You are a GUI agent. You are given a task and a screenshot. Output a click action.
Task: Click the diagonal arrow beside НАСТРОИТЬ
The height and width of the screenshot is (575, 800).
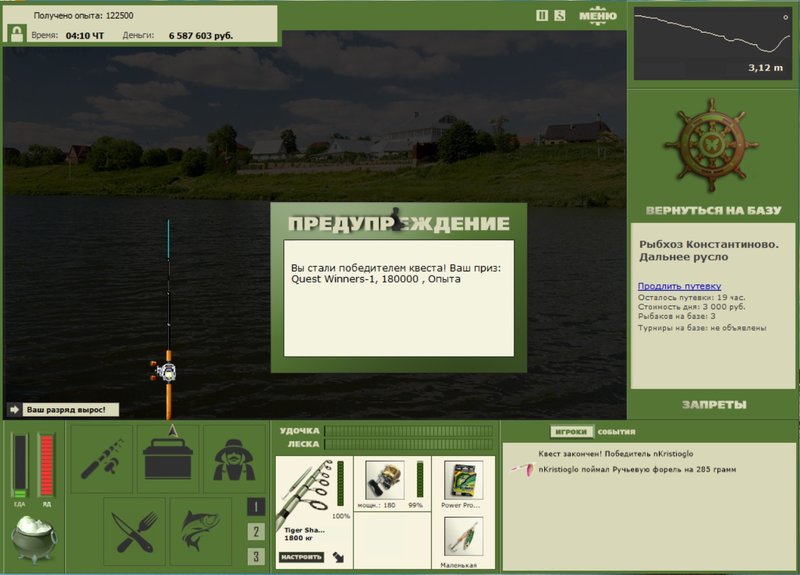(338, 557)
